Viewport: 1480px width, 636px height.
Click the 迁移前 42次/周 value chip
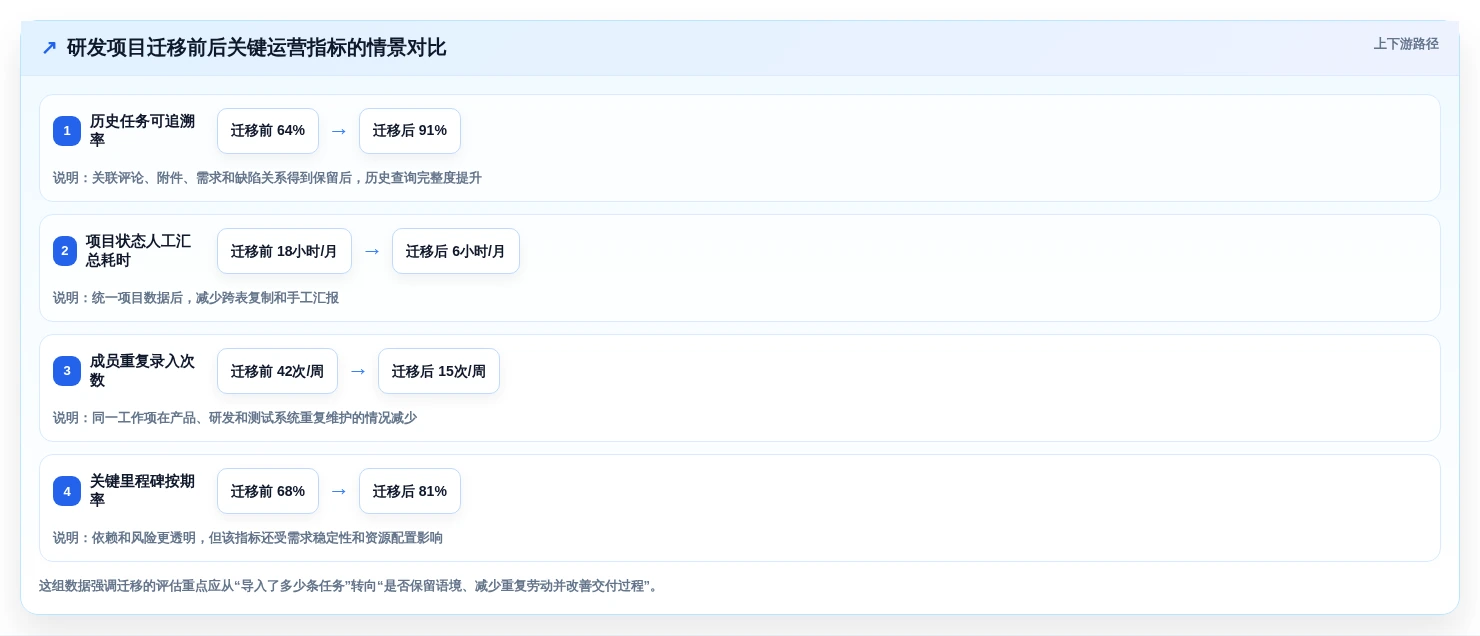pos(277,371)
